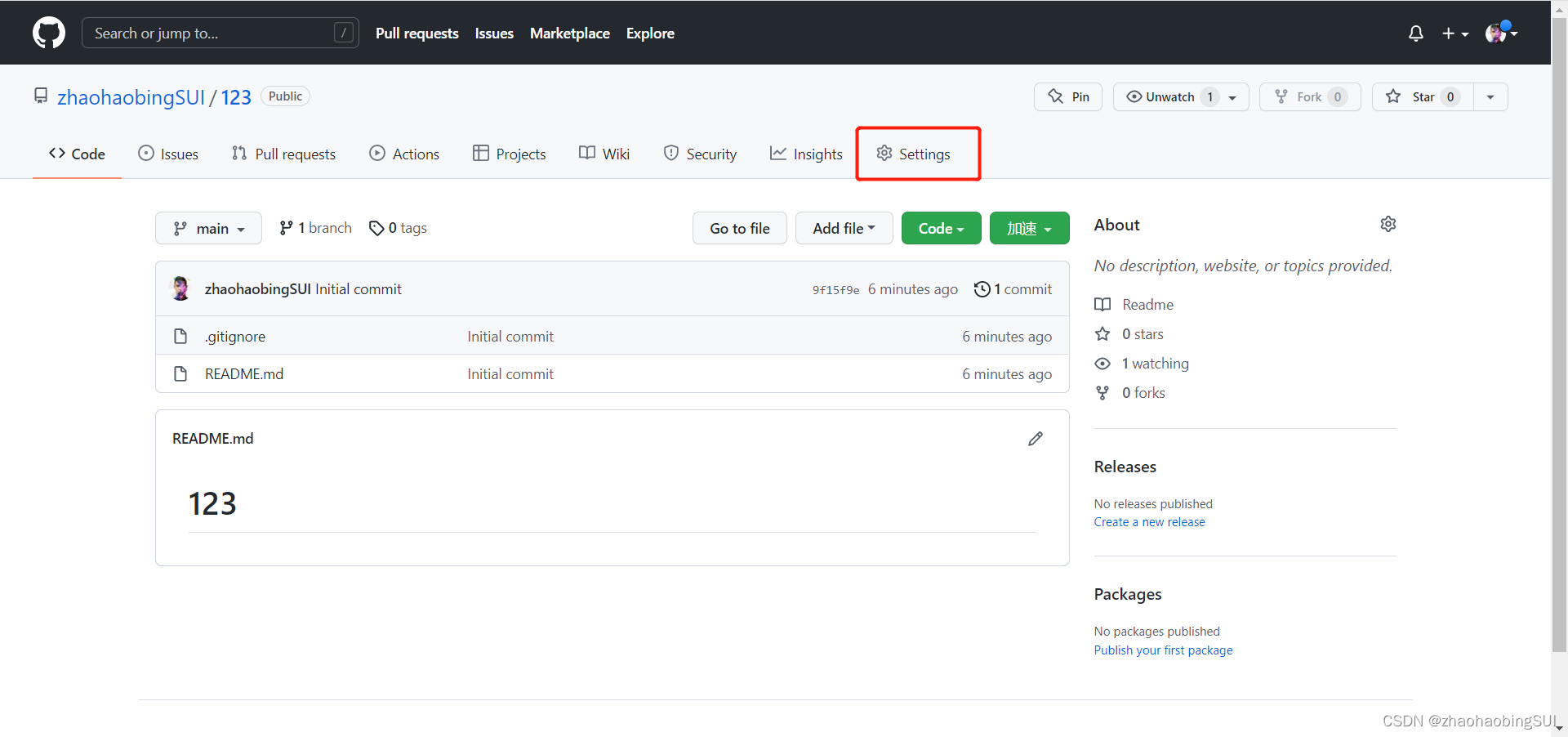Fork the repository
Image resolution: width=1568 pixels, height=737 pixels.
(1310, 96)
